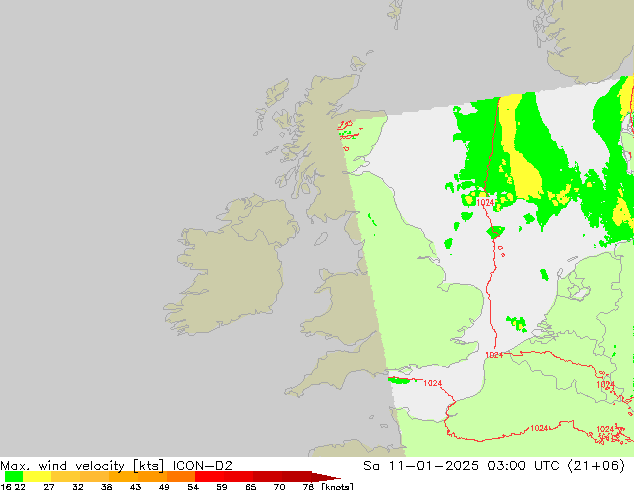This screenshot has height=490, width=634.
Task: Click the '(21+06)' forecast run text
Action: point(596,466)
